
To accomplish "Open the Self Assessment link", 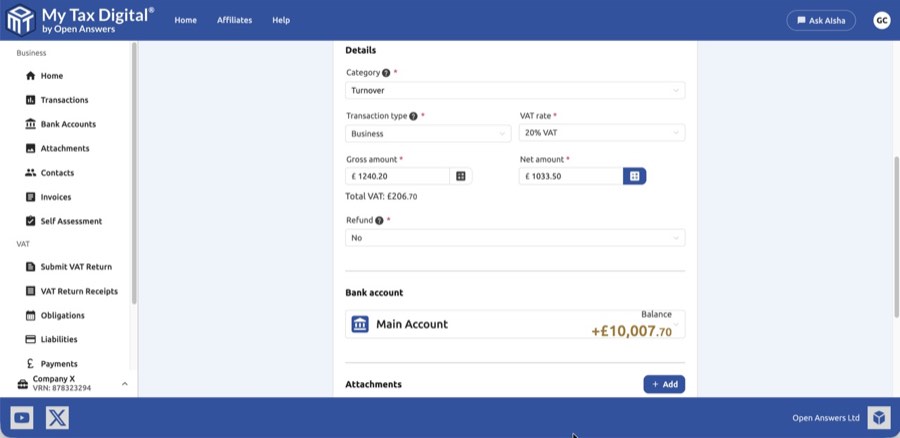I will [x=71, y=221].
